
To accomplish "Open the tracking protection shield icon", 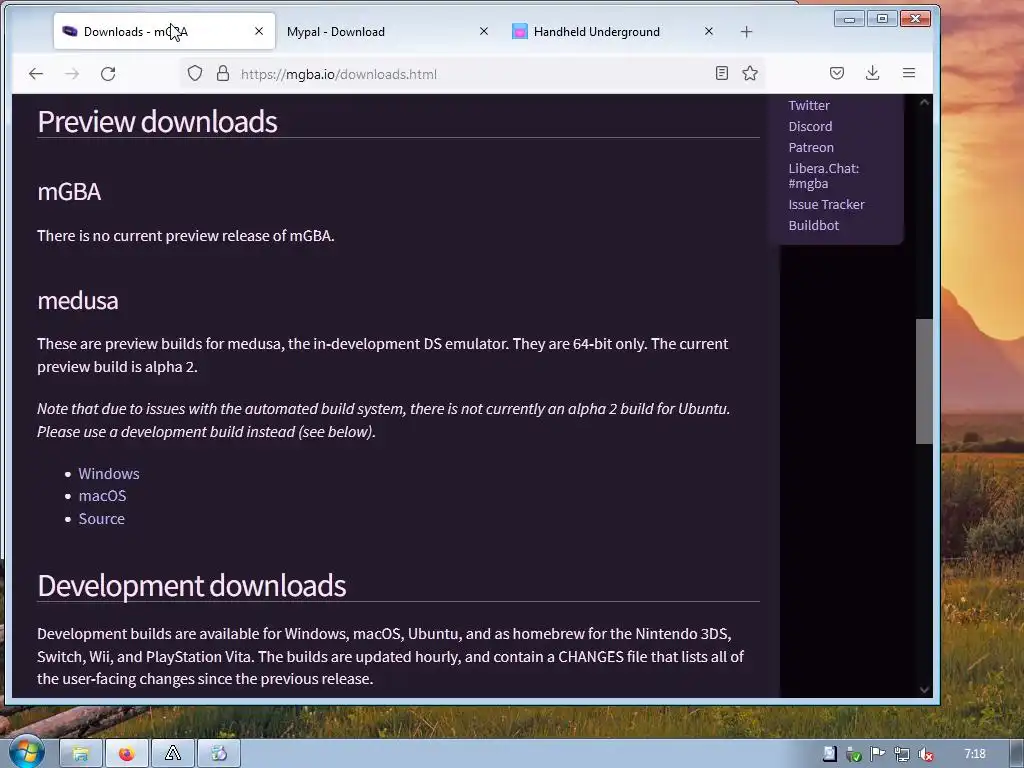I will (195, 73).
